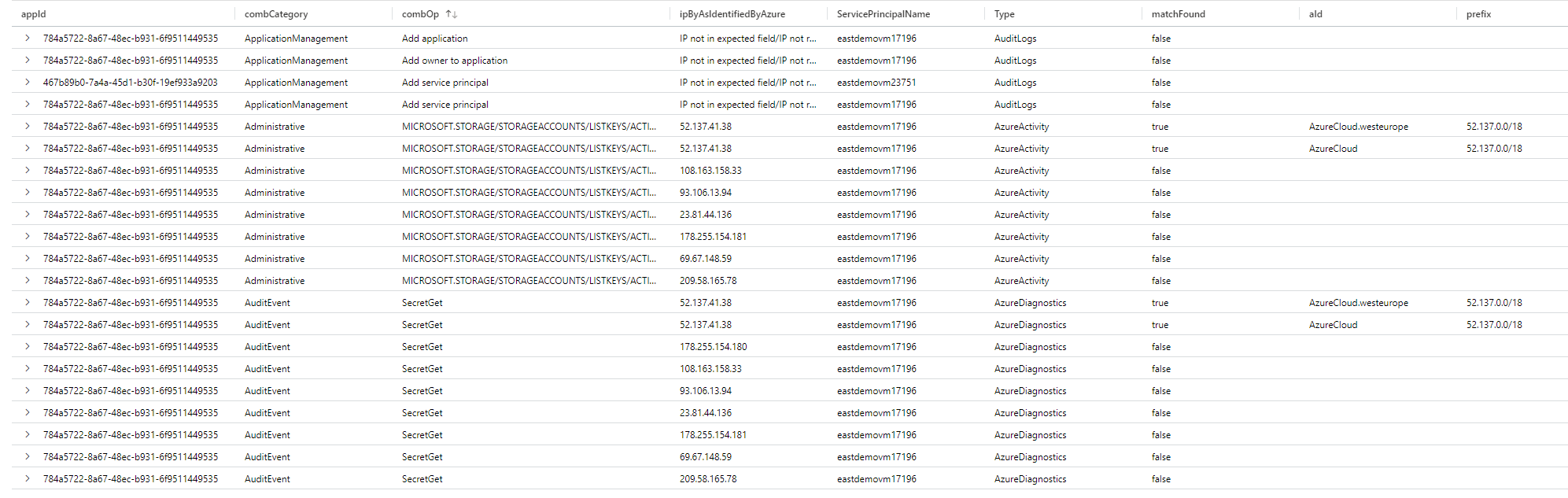Click the sort arrows icon beside combOp

pyautogui.click(x=451, y=14)
